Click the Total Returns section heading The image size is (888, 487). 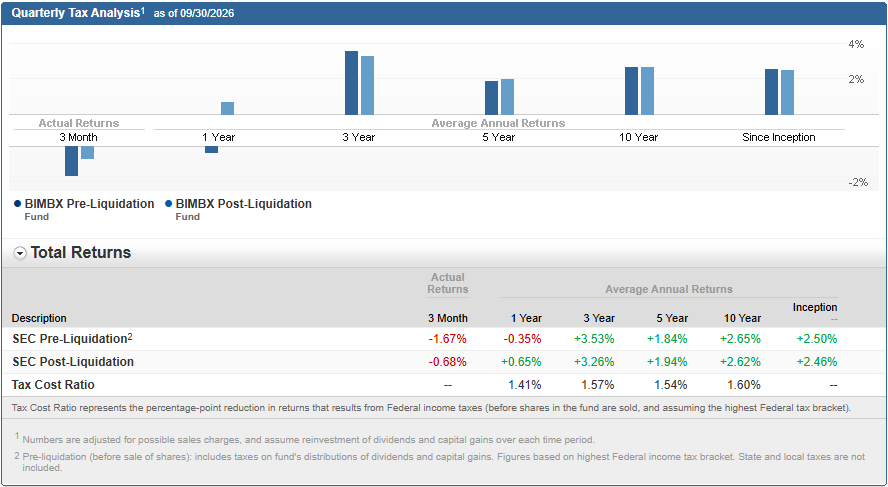coord(81,253)
